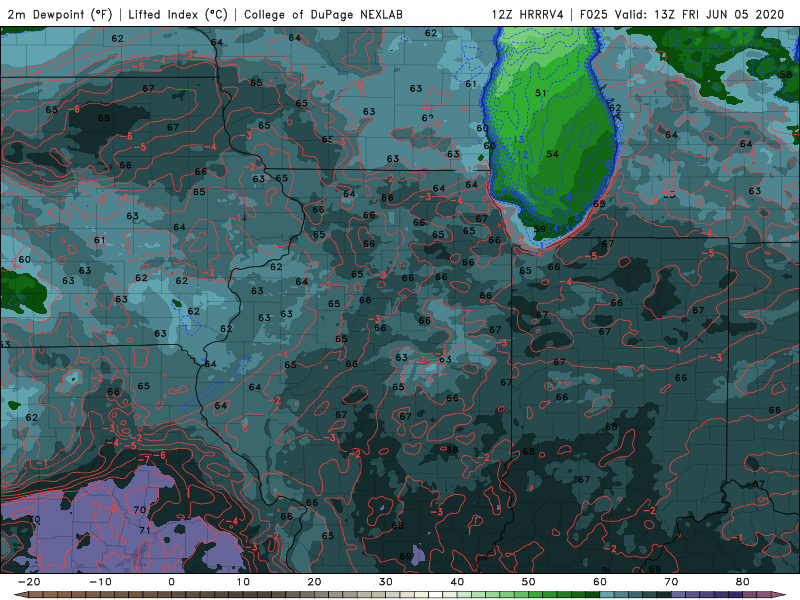Image resolution: width=800 pixels, height=600 pixels.
Task: Click the left arrow end of the color bar
Action: pos(20,595)
